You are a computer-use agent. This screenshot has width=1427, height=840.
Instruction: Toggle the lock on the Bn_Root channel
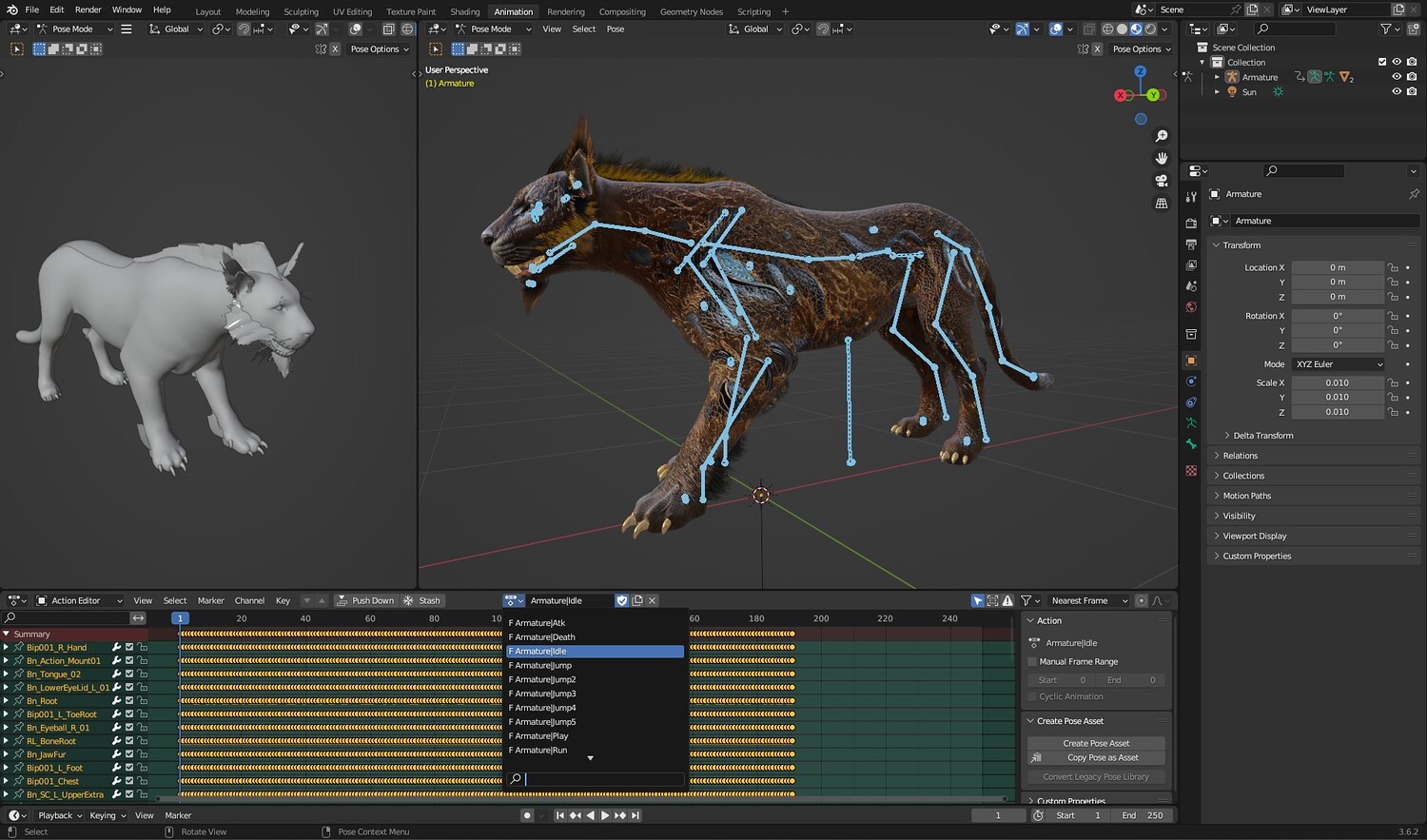(x=142, y=701)
